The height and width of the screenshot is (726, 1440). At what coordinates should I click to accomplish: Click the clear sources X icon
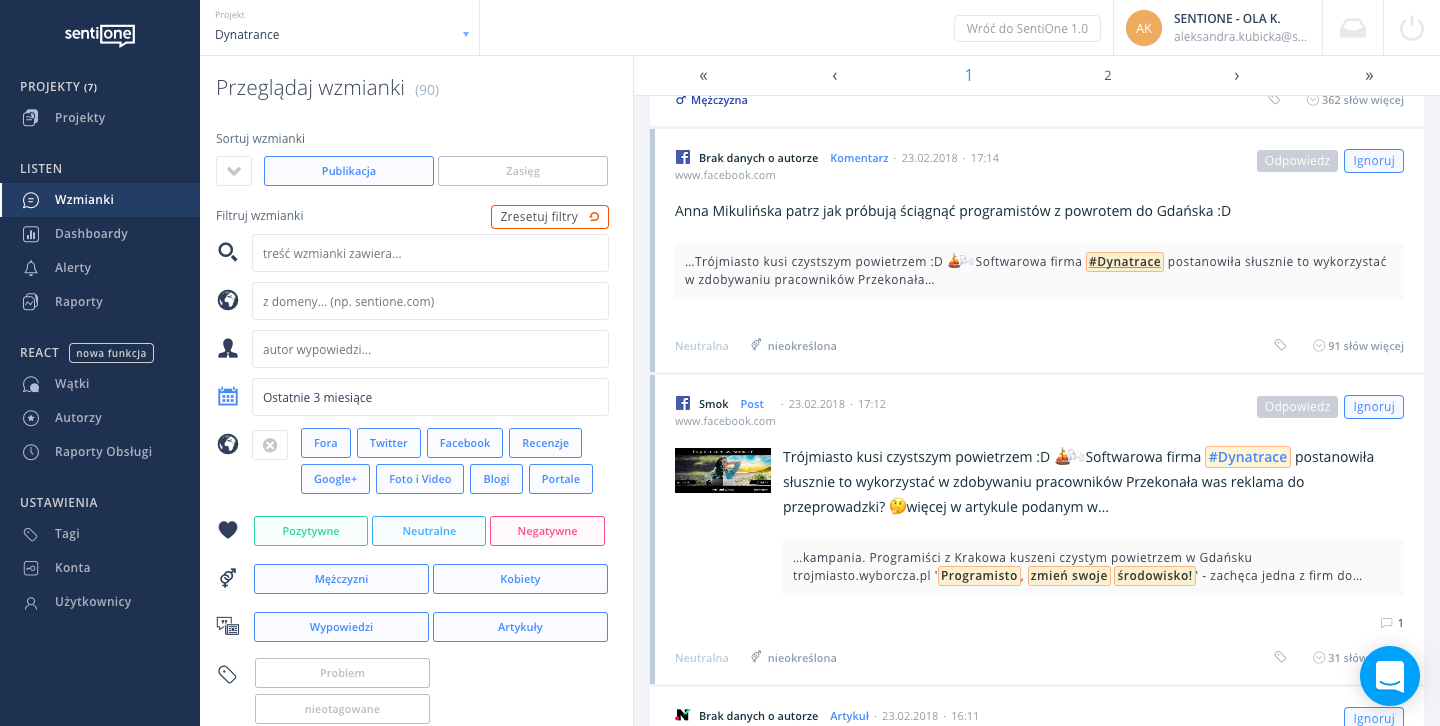click(270, 445)
